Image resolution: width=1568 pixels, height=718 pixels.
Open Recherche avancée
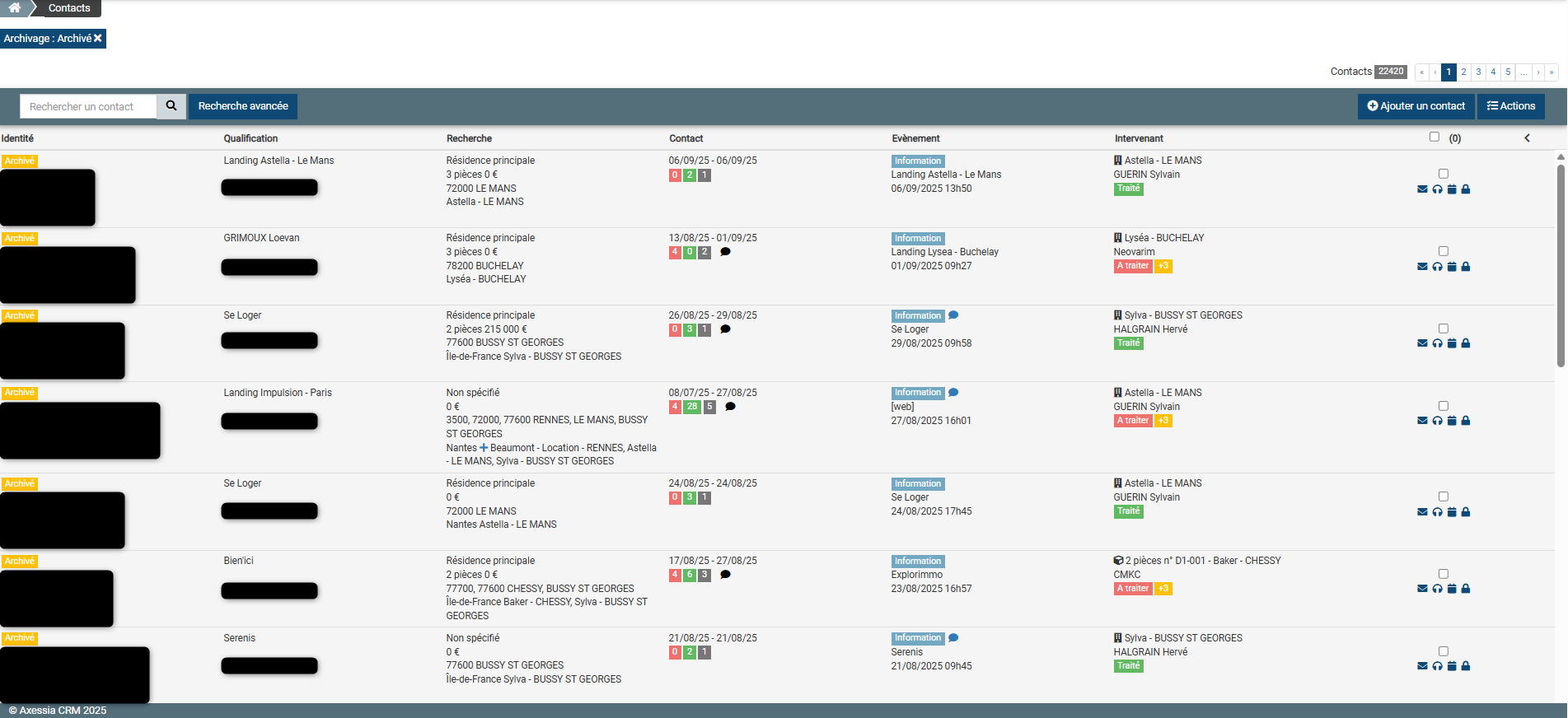coord(243,106)
